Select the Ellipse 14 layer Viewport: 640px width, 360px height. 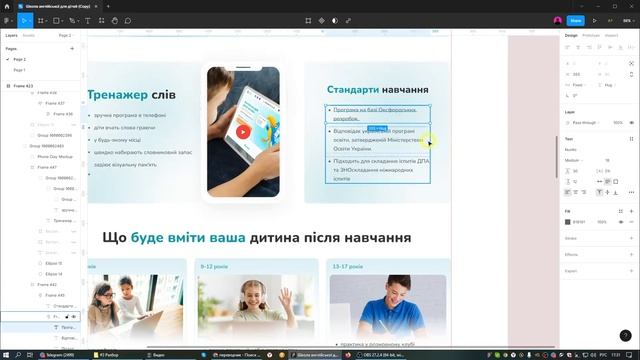53,274
